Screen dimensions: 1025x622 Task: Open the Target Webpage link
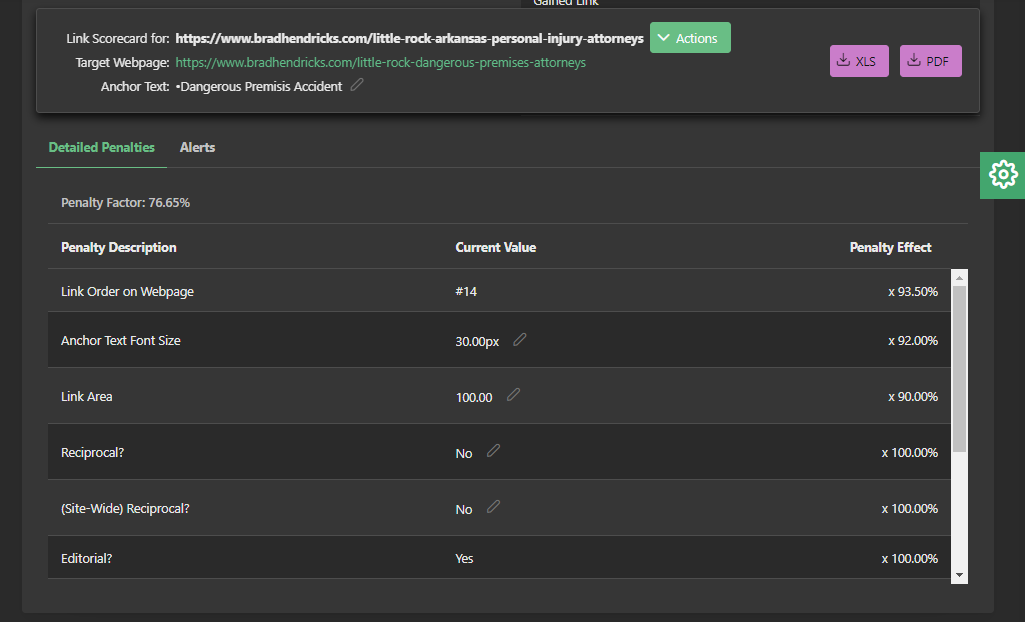pyautogui.click(x=380, y=62)
